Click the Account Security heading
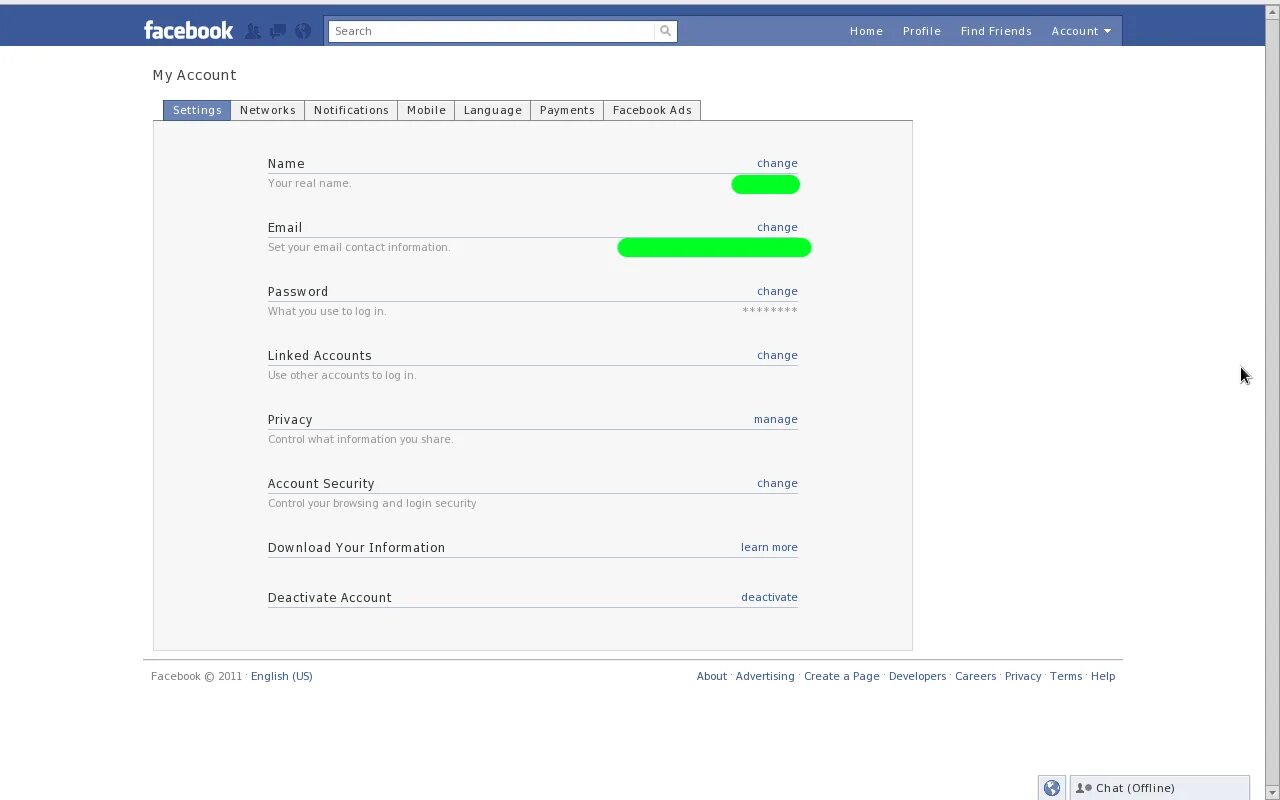The width and height of the screenshot is (1280, 800). tap(321, 483)
